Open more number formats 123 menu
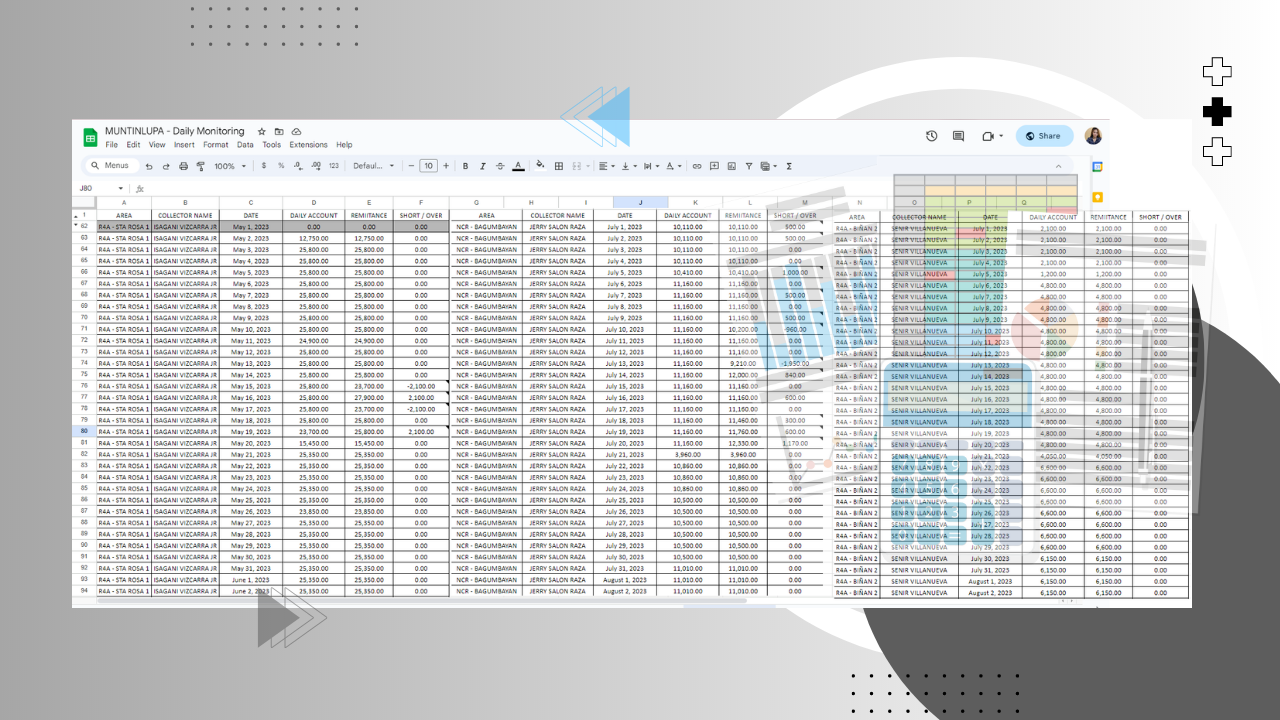 tap(333, 166)
